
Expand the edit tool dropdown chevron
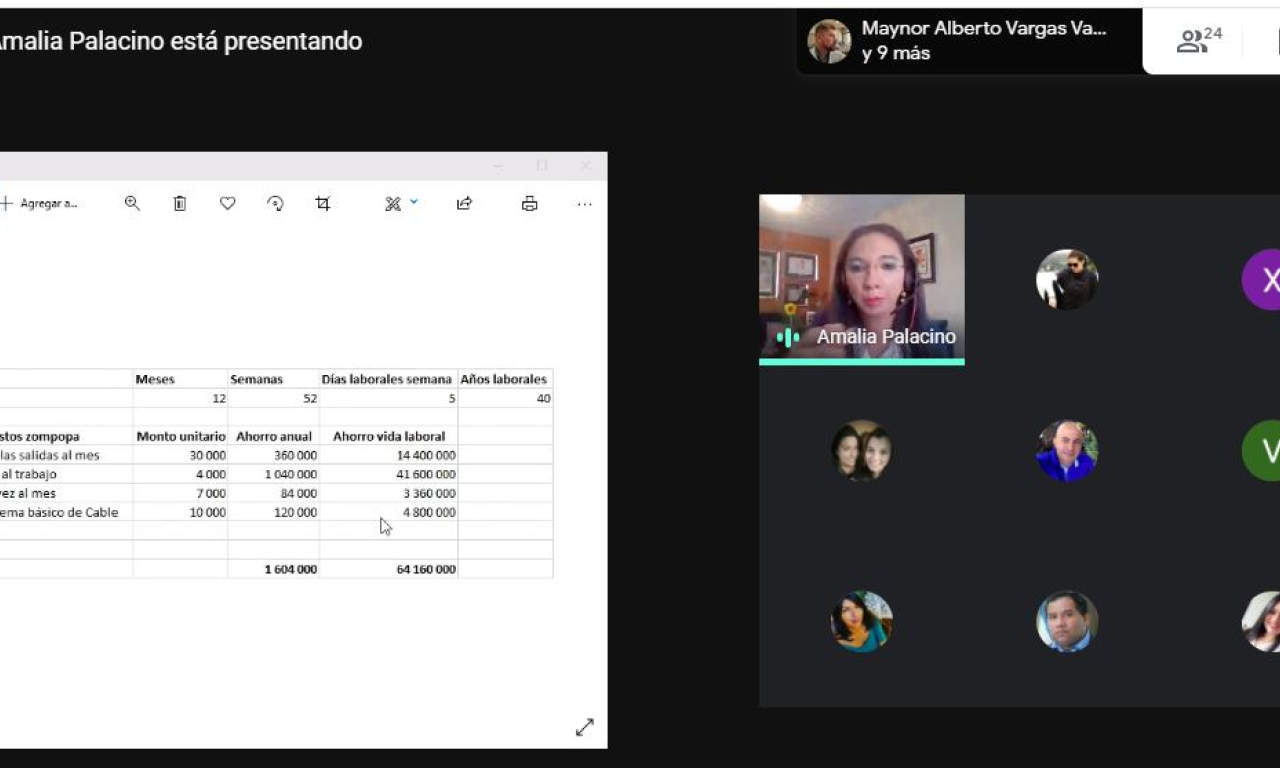414,203
